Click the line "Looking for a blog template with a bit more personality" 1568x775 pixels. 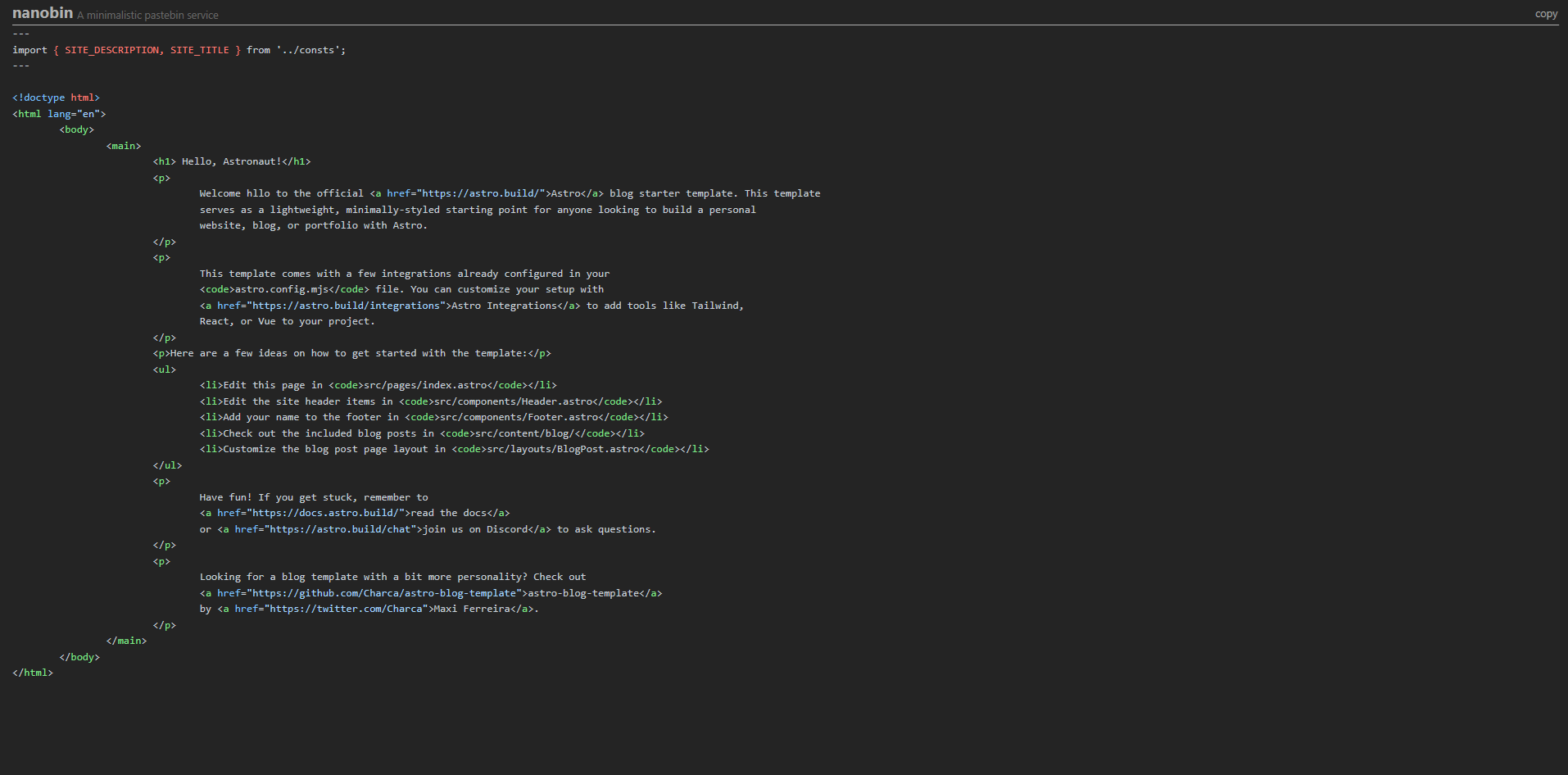point(392,577)
